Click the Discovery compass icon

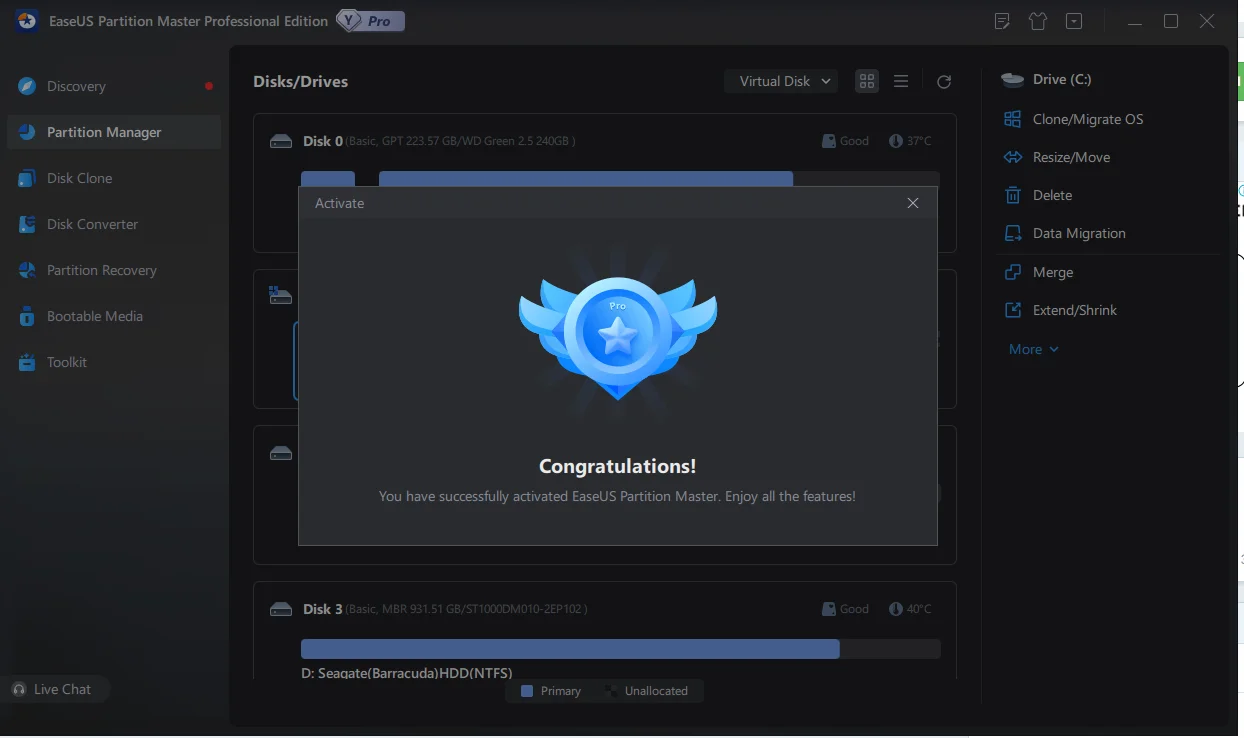point(27,86)
